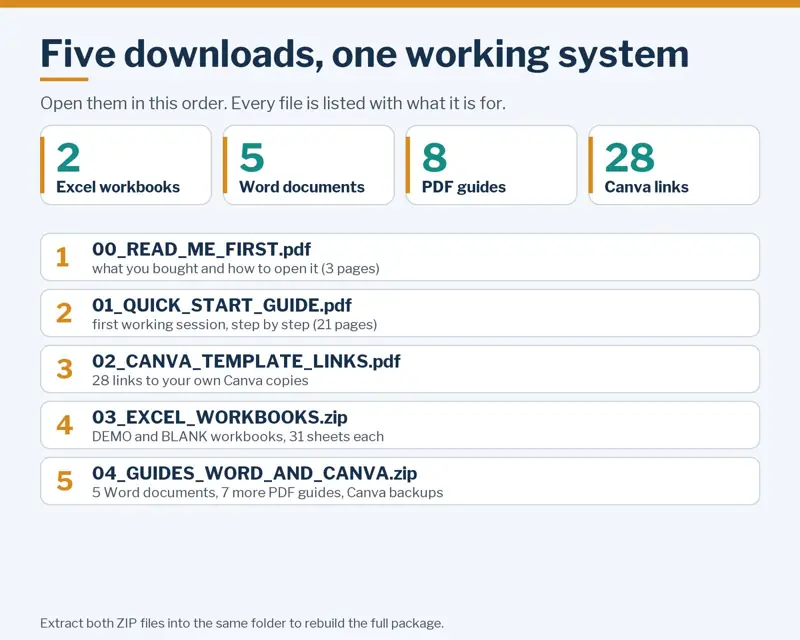Click the file name 01_QUICK_START_GUIDE.pdf
The image size is (800, 640).
click(x=222, y=305)
